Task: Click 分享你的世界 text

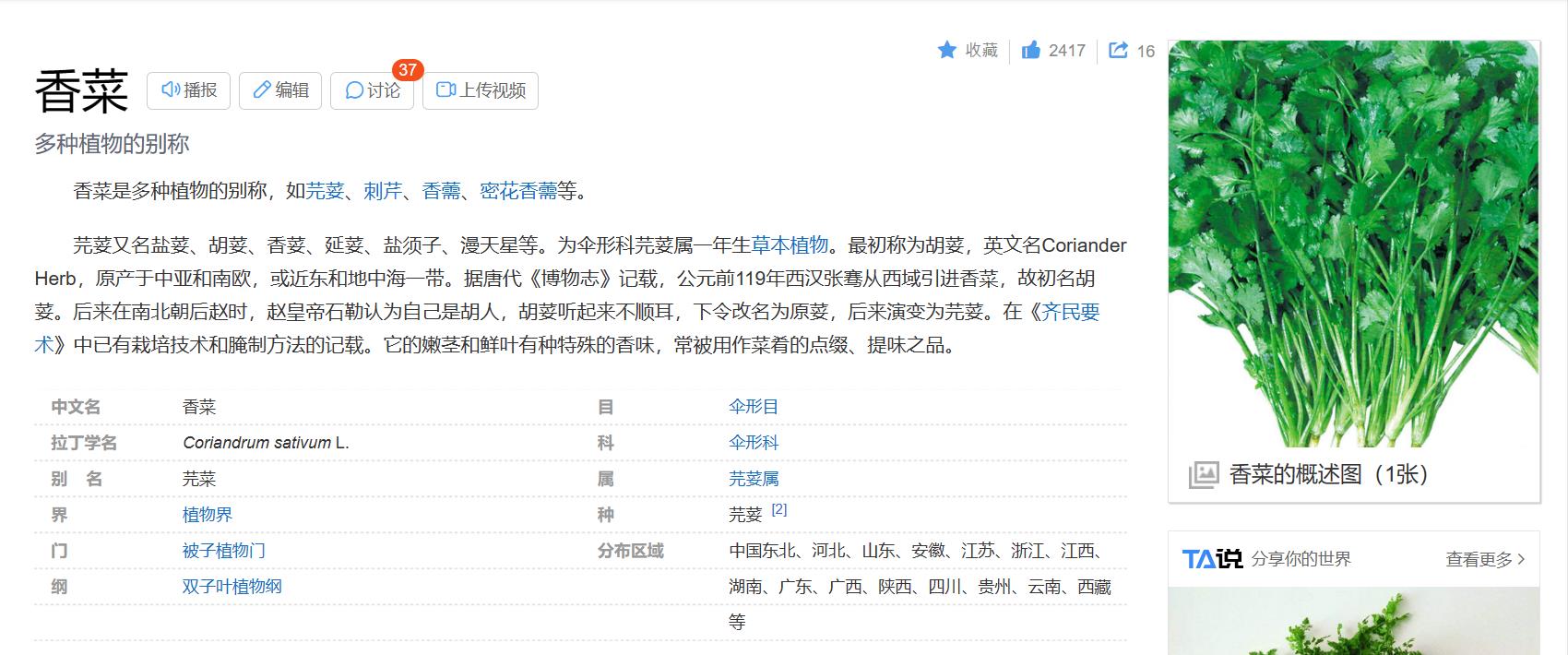Action: coord(1301,559)
